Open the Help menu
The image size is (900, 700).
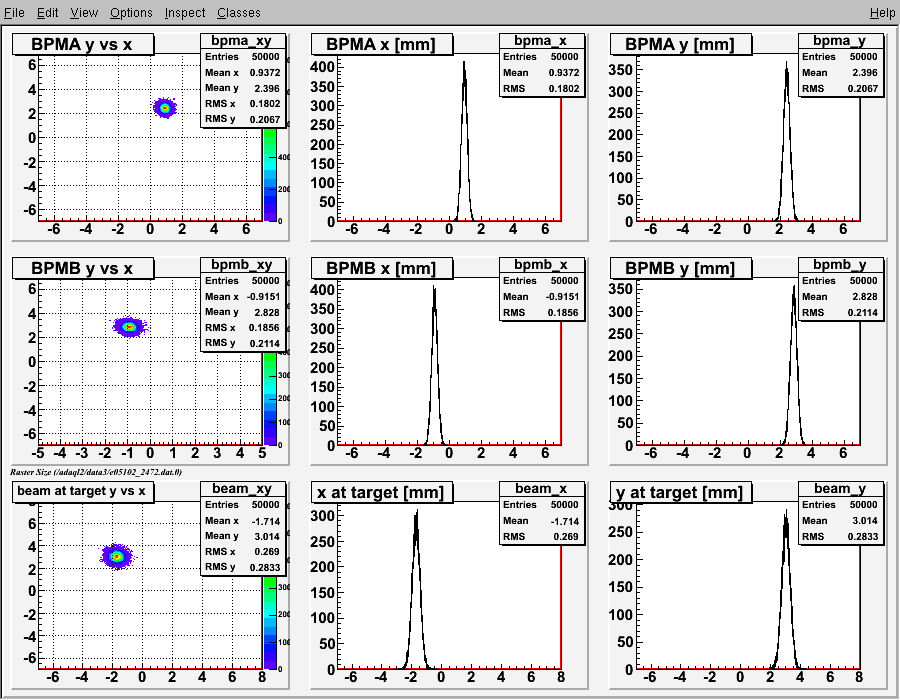tap(882, 13)
